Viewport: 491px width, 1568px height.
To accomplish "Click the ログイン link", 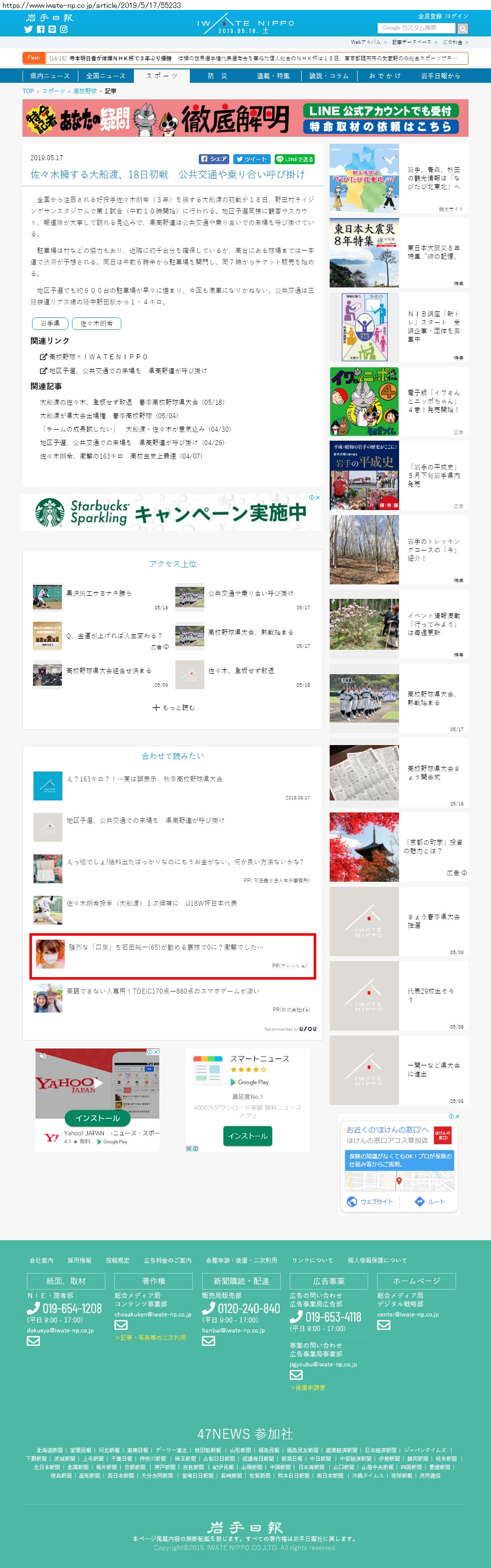I will click(457, 16).
